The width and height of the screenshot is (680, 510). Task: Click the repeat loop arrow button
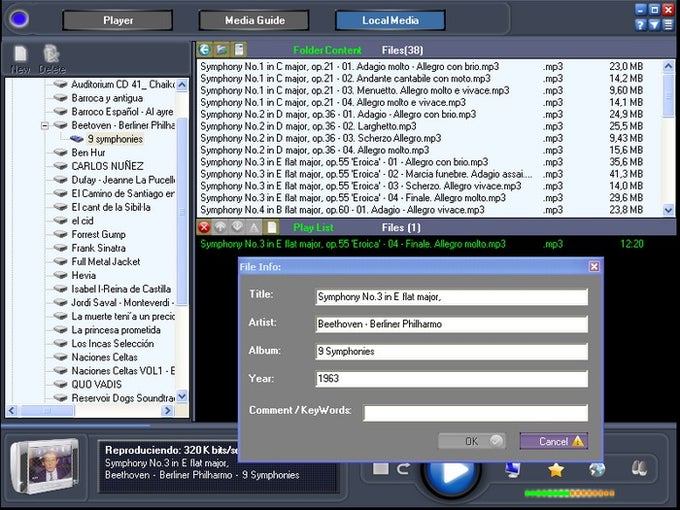(x=403, y=468)
